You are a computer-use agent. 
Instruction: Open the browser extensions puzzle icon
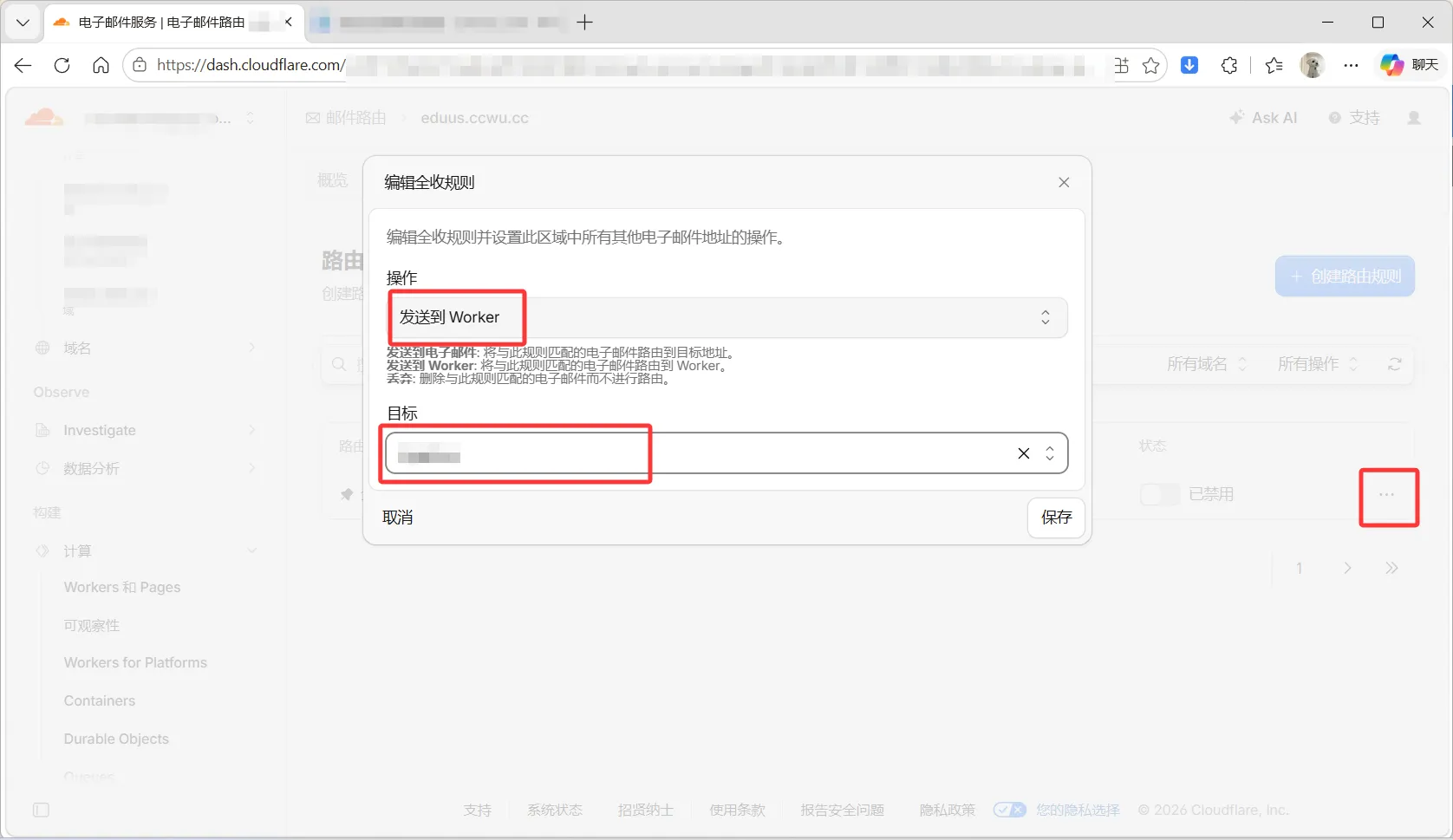click(1229, 65)
